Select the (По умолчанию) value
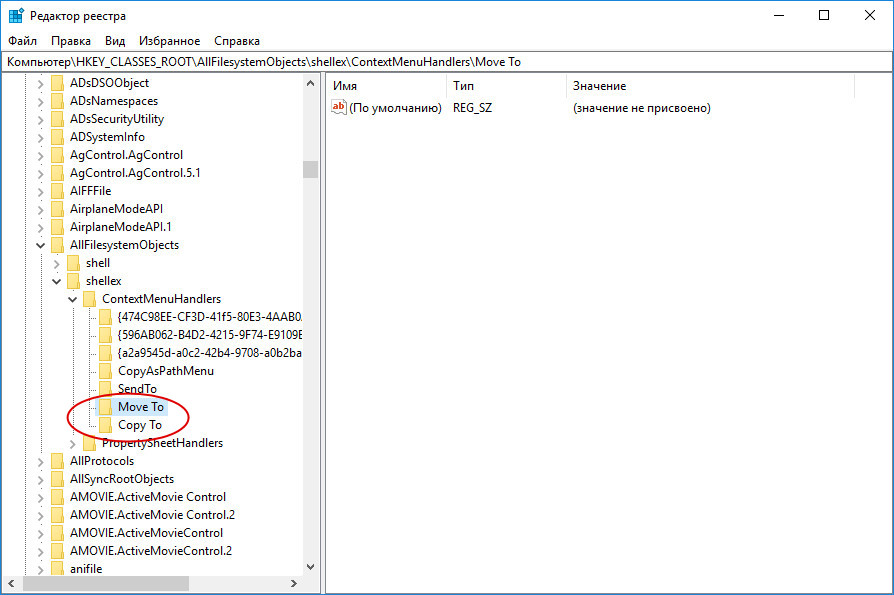The image size is (894, 595). click(x=395, y=108)
